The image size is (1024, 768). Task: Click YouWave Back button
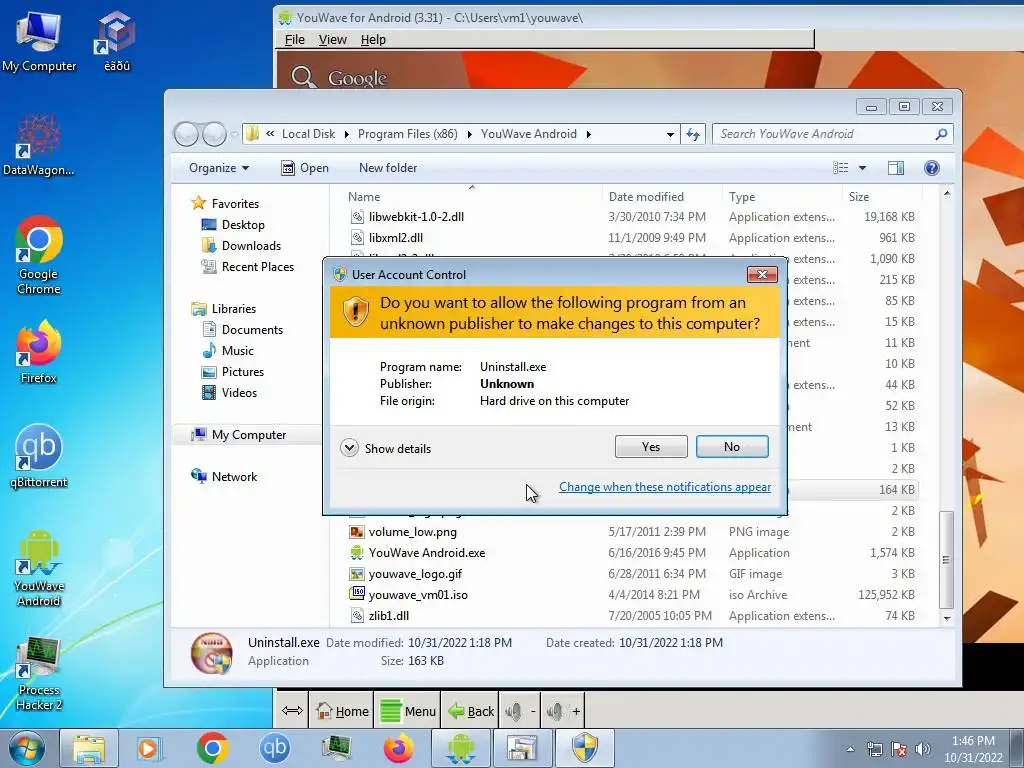[x=471, y=711]
